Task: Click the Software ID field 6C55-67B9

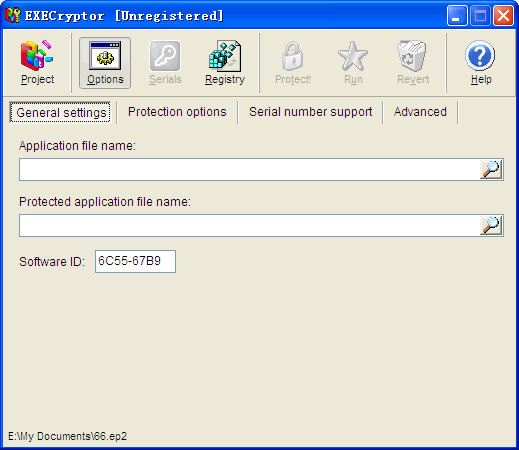Action: (x=135, y=261)
